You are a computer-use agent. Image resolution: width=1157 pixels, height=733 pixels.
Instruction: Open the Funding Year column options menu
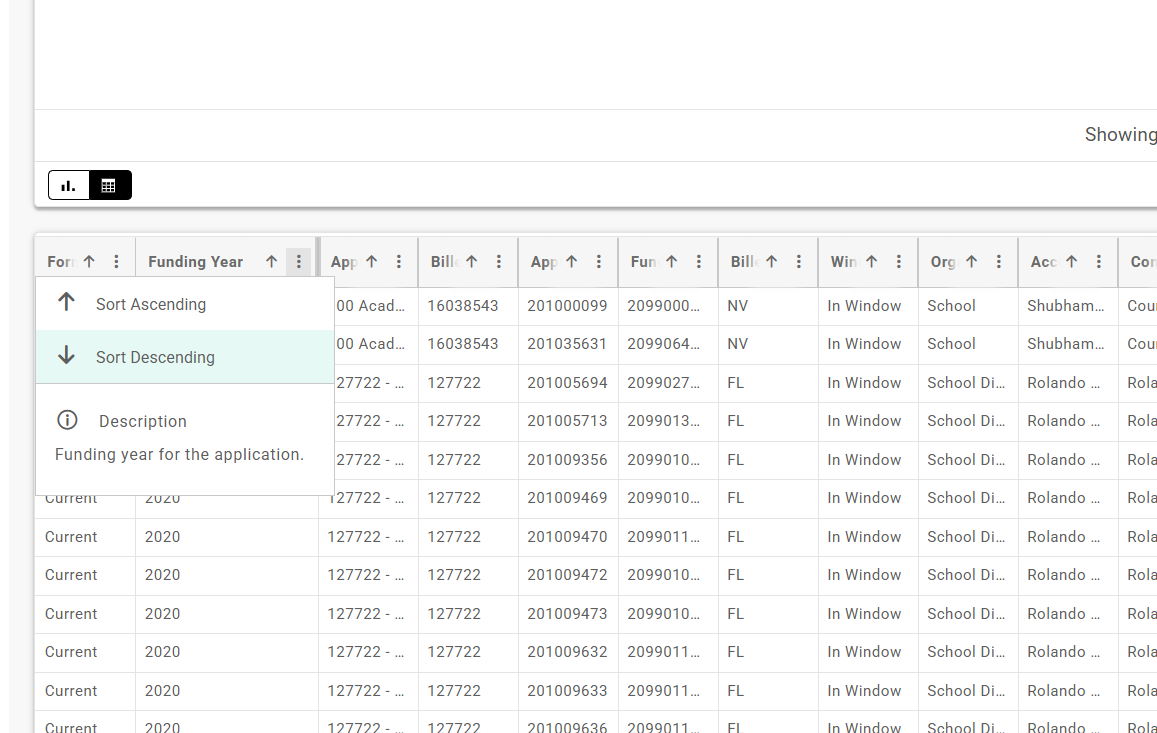click(298, 262)
